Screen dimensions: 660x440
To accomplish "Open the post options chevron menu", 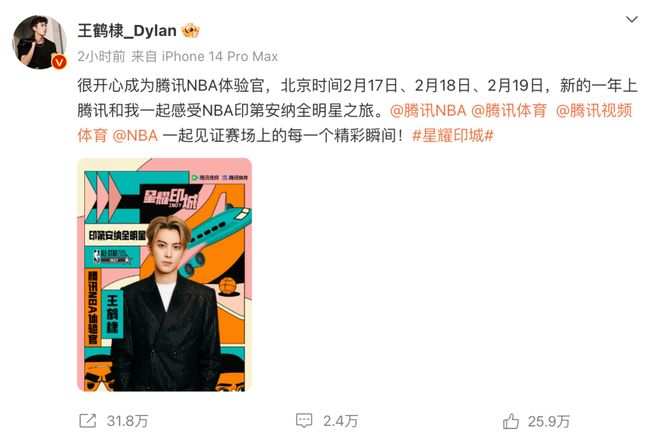I will point(631,19).
